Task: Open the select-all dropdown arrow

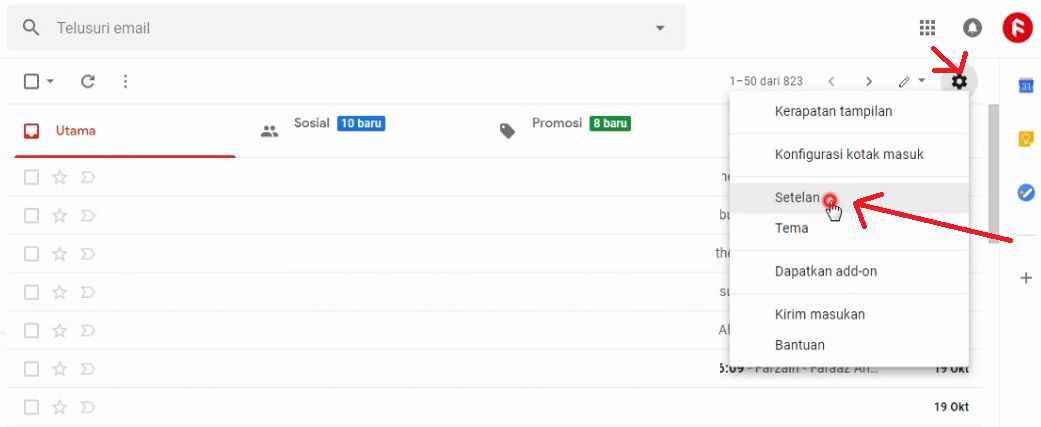Action: (51, 81)
